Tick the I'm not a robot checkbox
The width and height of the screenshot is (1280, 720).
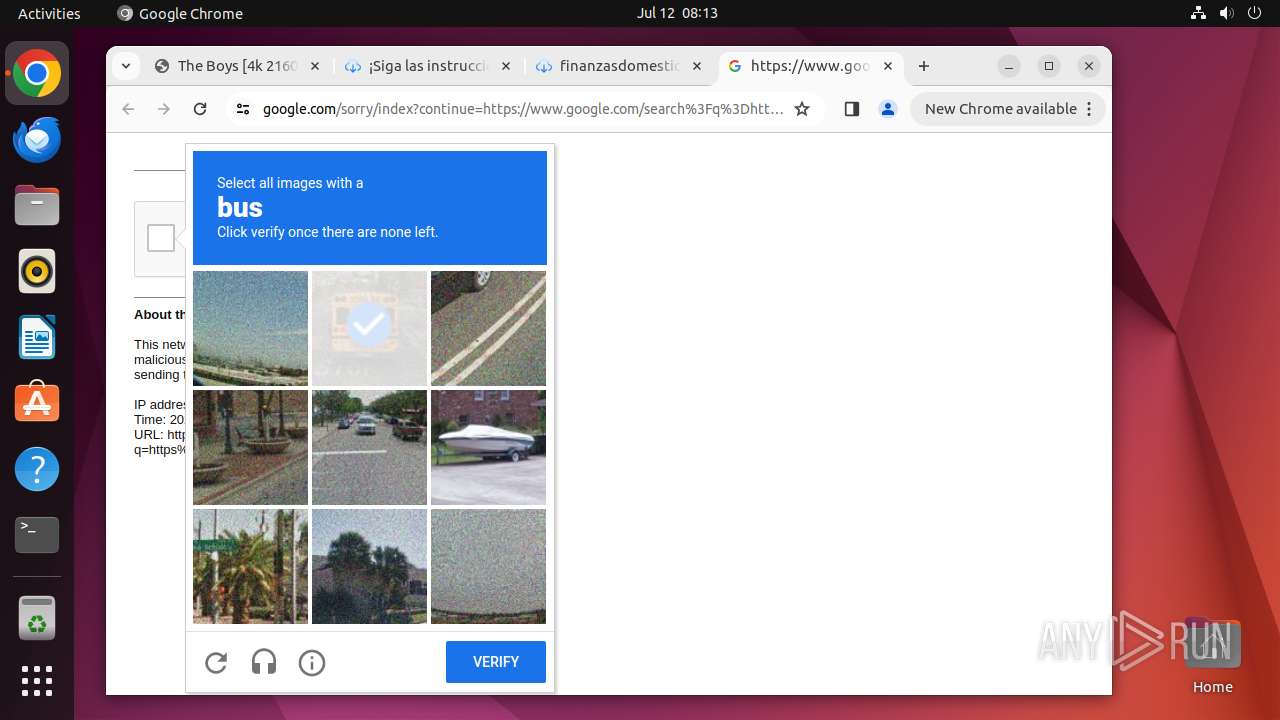click(x=161, y=238)
